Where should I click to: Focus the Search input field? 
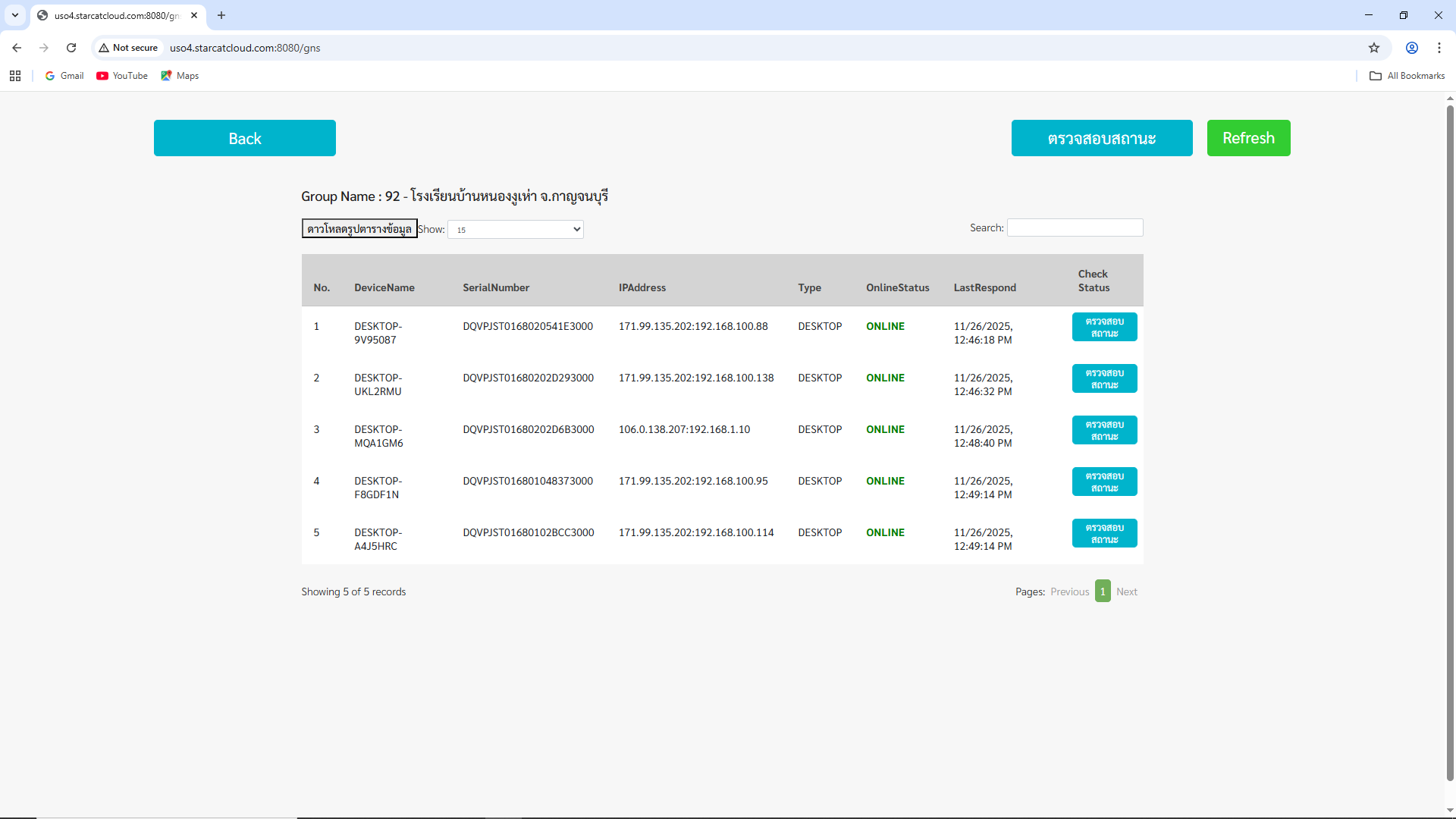pos(1075,227)
